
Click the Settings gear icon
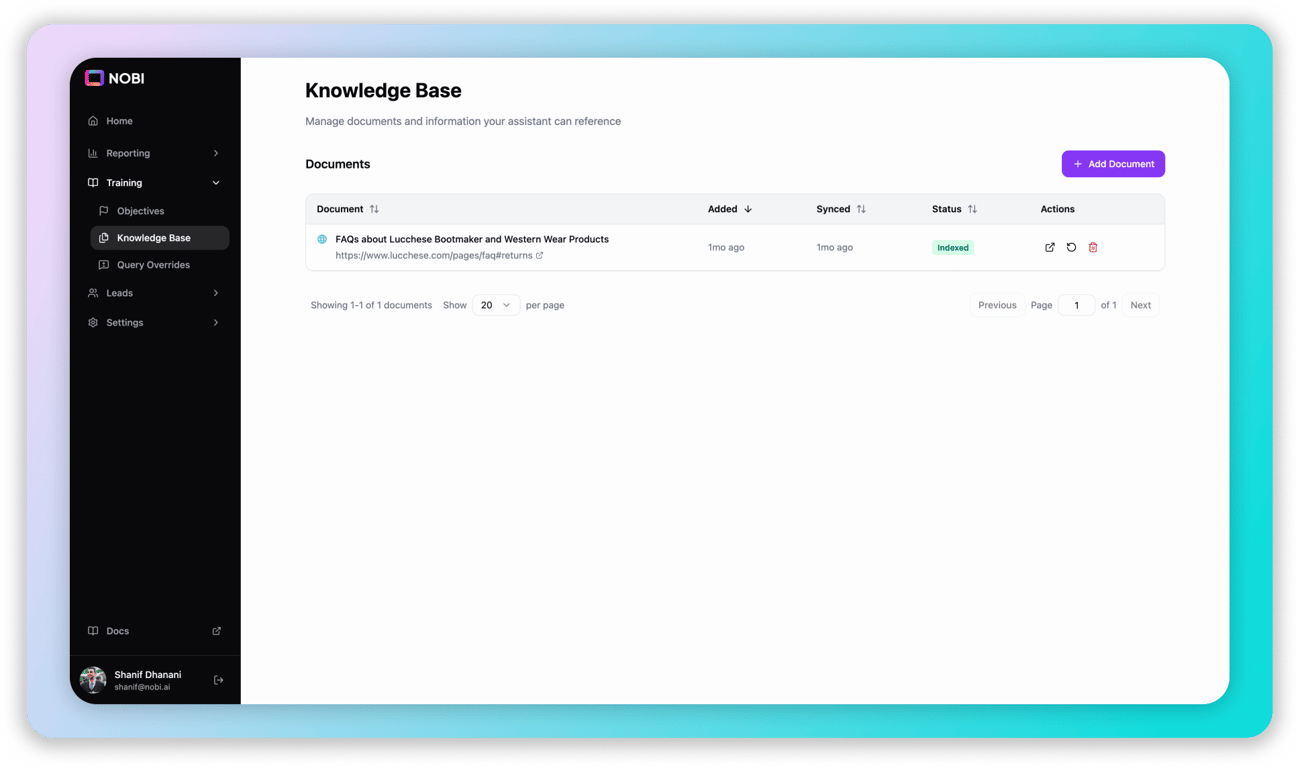point(93,323)
